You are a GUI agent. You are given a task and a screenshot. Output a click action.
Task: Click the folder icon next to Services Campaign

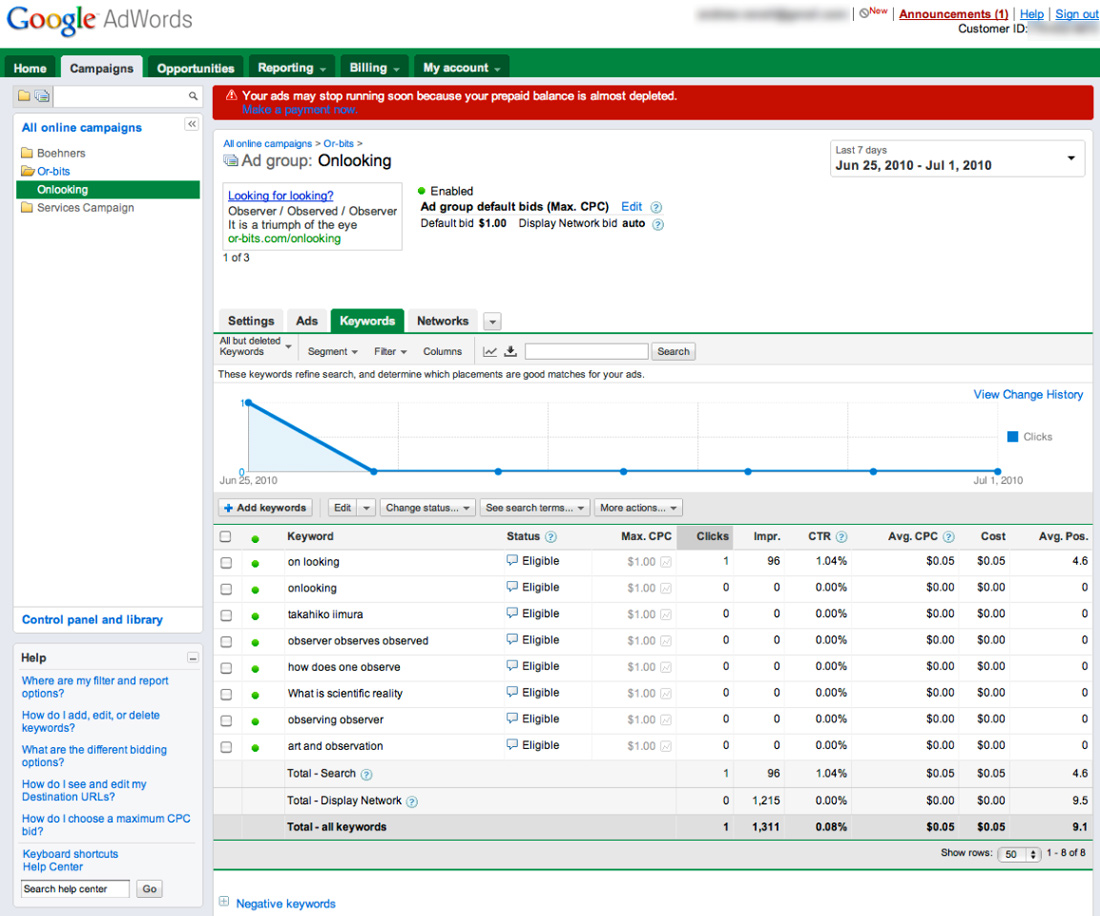[27, 208]
